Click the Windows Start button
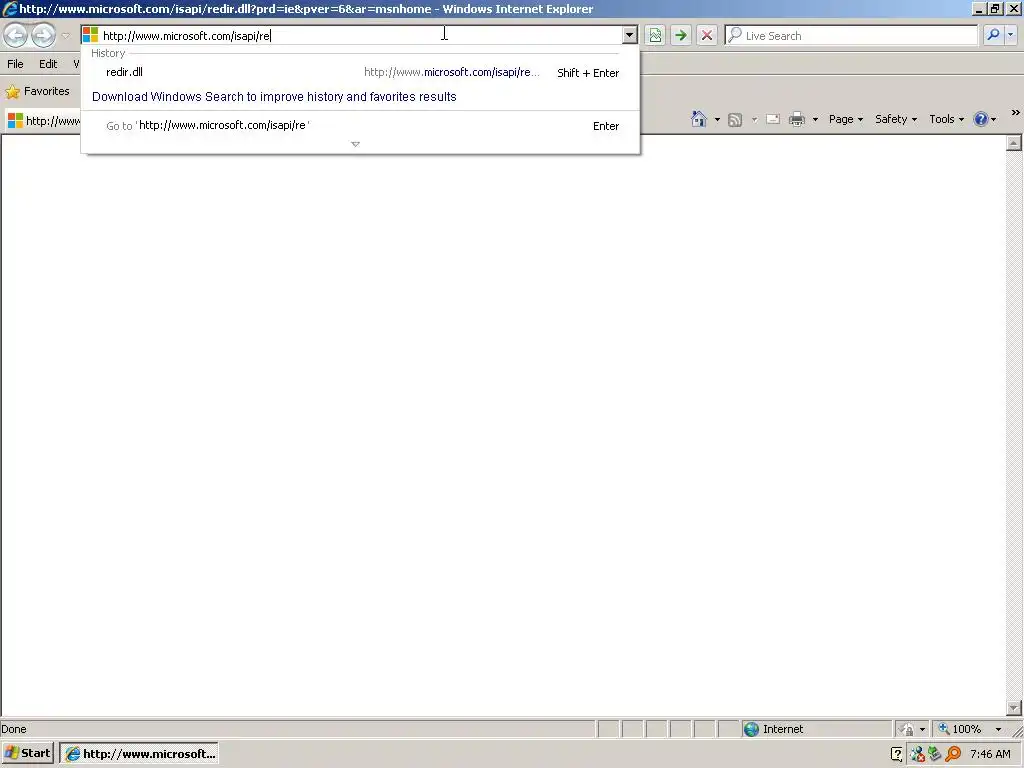The height and width of the screenshot is (768, 1024). coord(28,753)
